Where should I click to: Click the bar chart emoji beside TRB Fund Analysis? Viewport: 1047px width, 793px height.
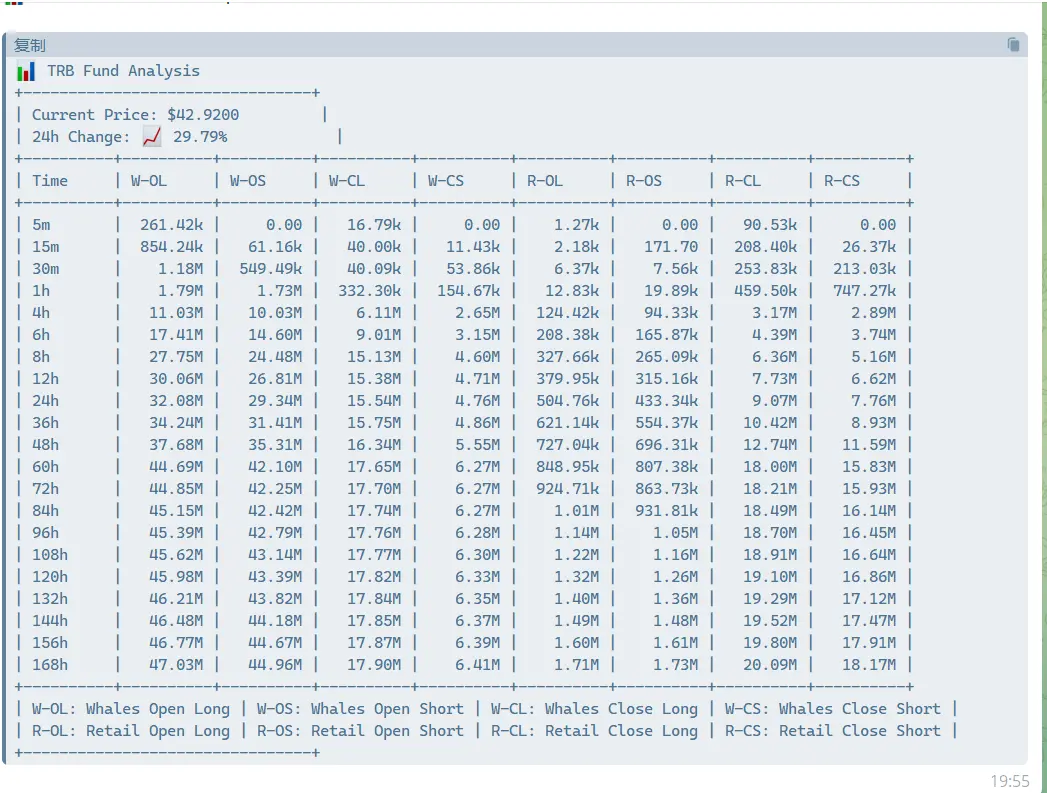[x=26, y=71]
